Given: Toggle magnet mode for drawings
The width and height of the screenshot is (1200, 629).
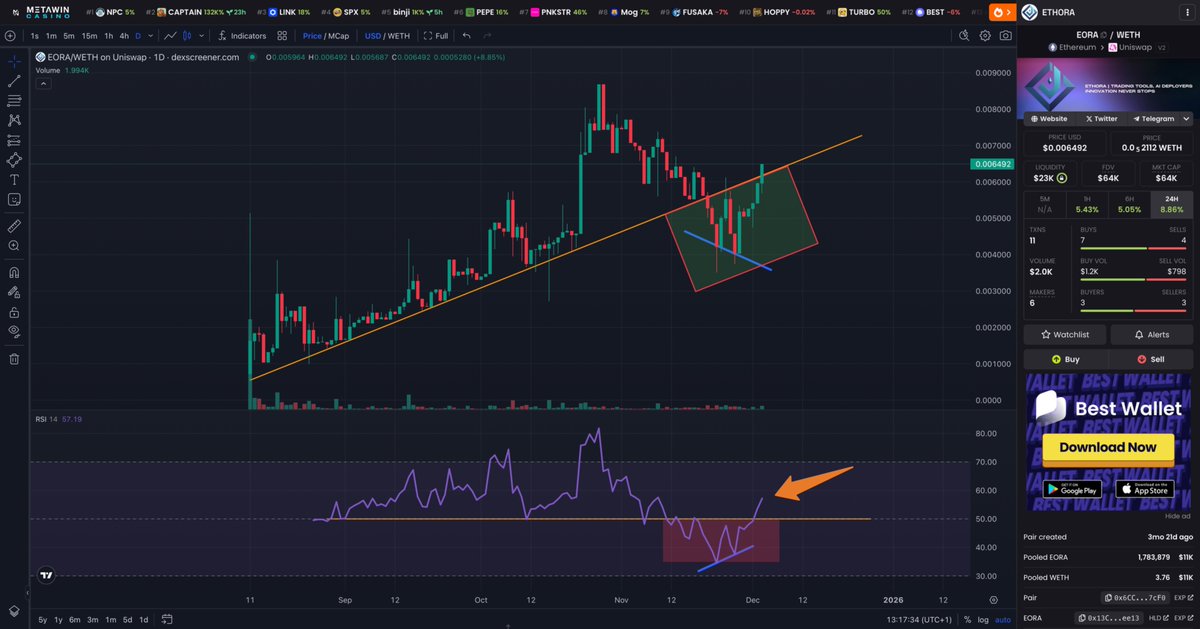Looking at the screenshot, I should click(x=14, y=272).
